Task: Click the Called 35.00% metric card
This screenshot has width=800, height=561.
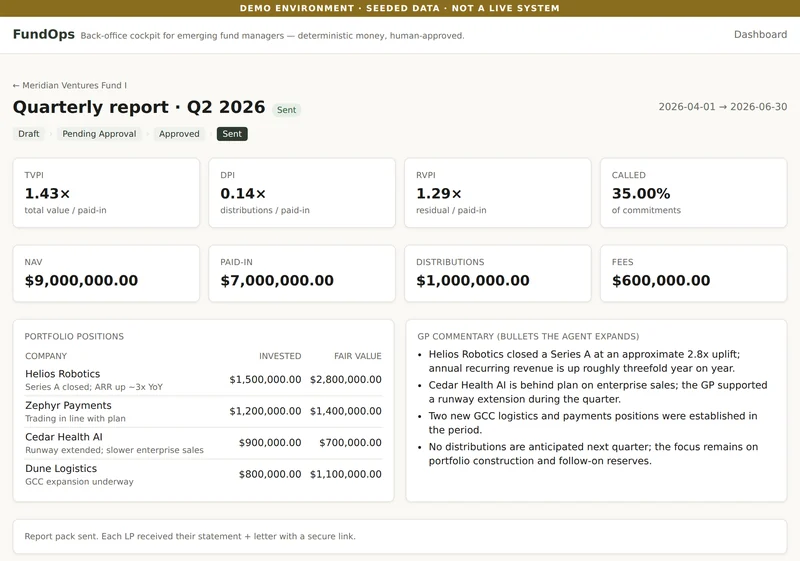Action: pos(694,193)
